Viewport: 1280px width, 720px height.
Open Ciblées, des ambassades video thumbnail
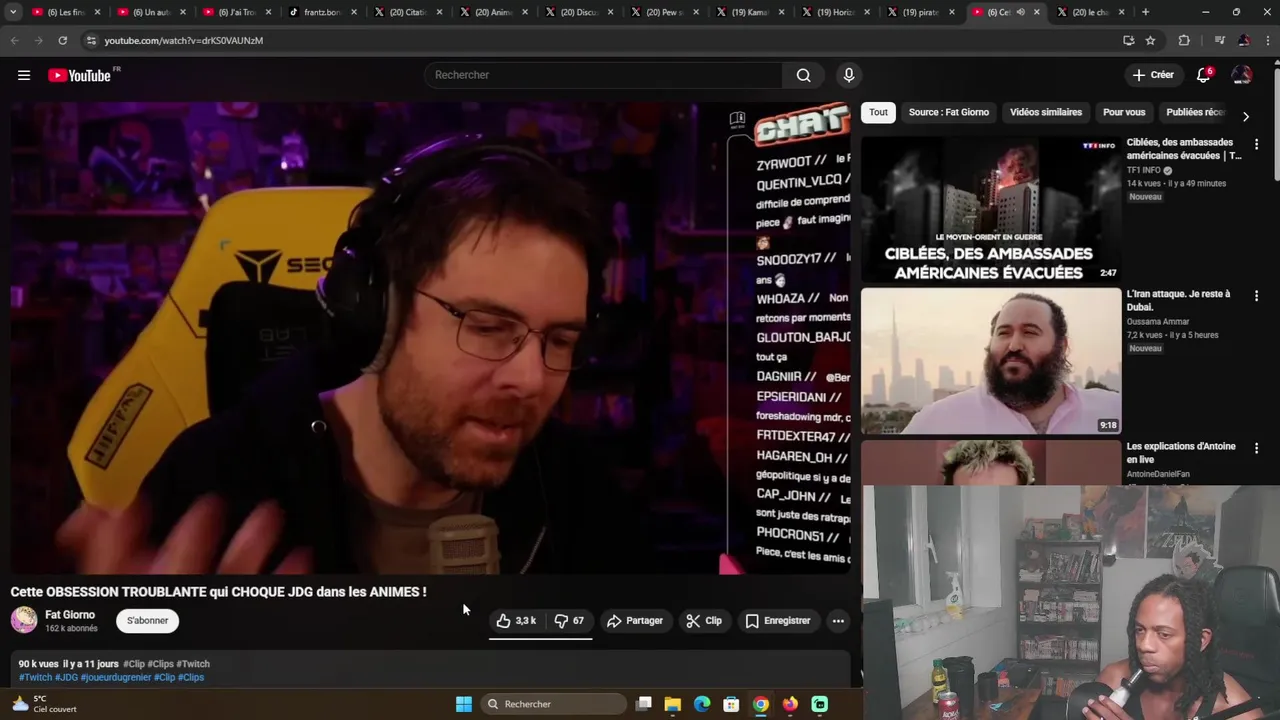[x=991, y=209]
